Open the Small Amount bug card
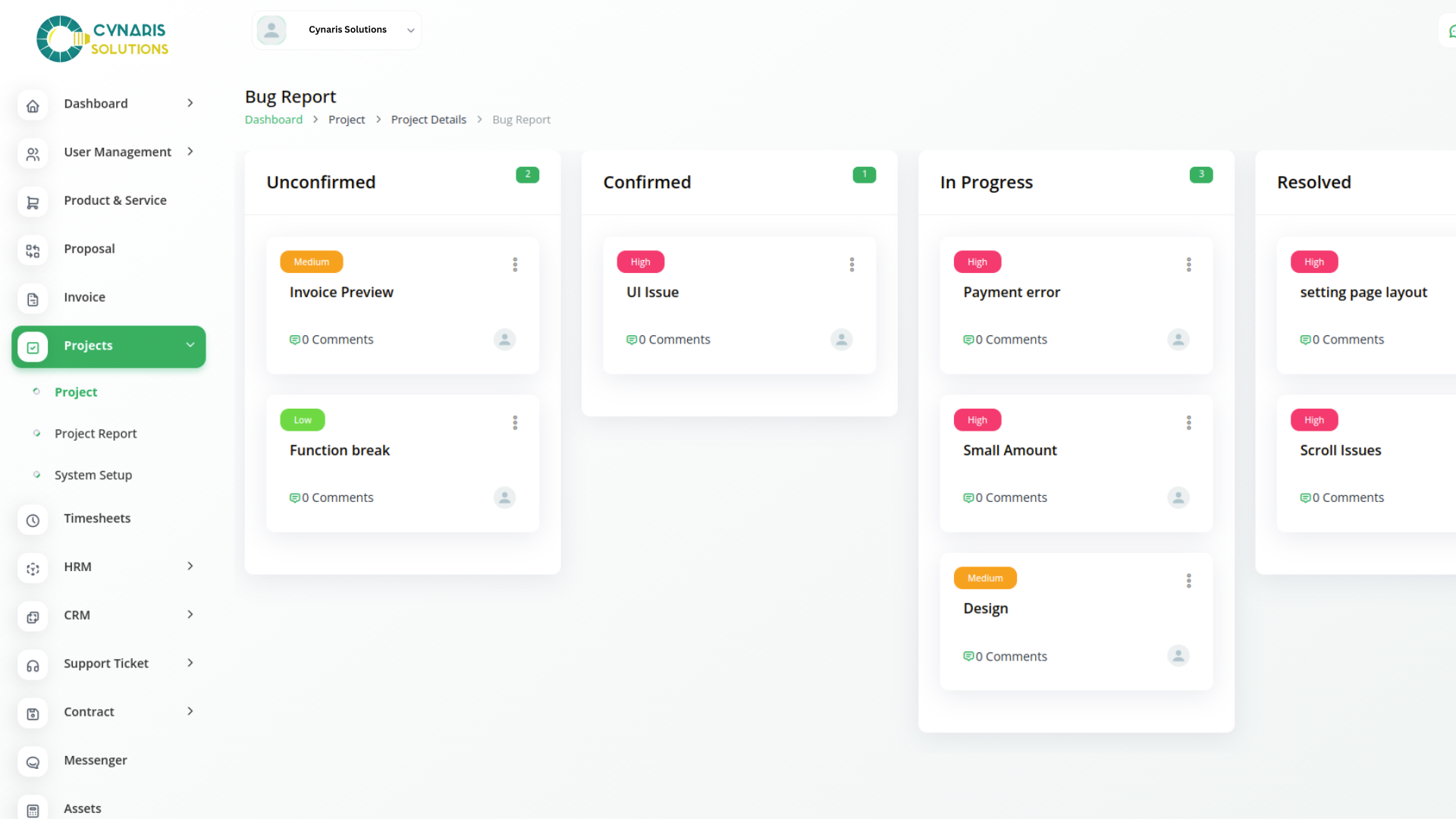 click(x=1009, y=450)
